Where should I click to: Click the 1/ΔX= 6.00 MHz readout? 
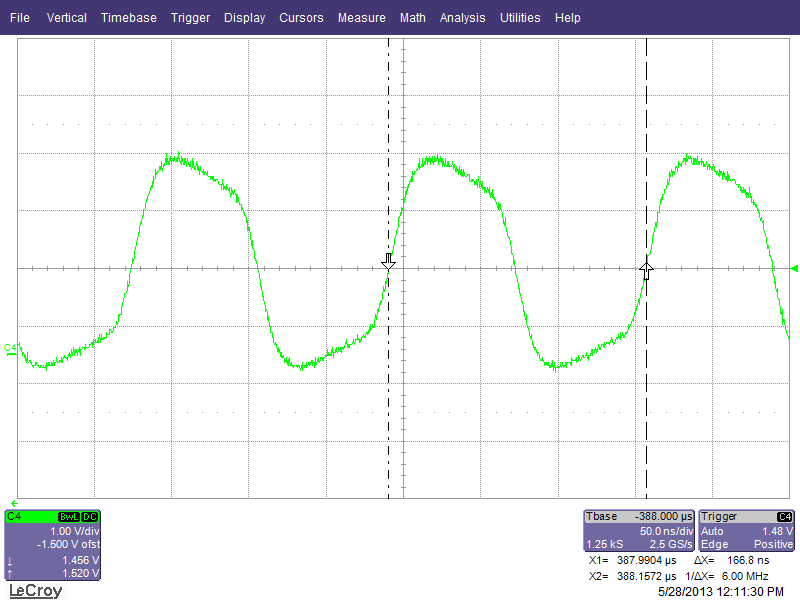click(727, 576)
